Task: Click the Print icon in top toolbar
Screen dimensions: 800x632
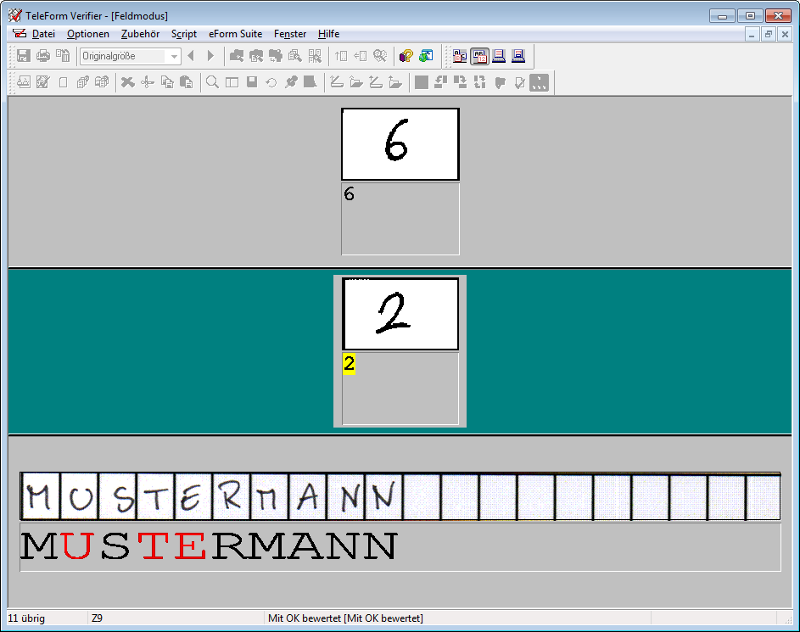Action: [43, 56]
